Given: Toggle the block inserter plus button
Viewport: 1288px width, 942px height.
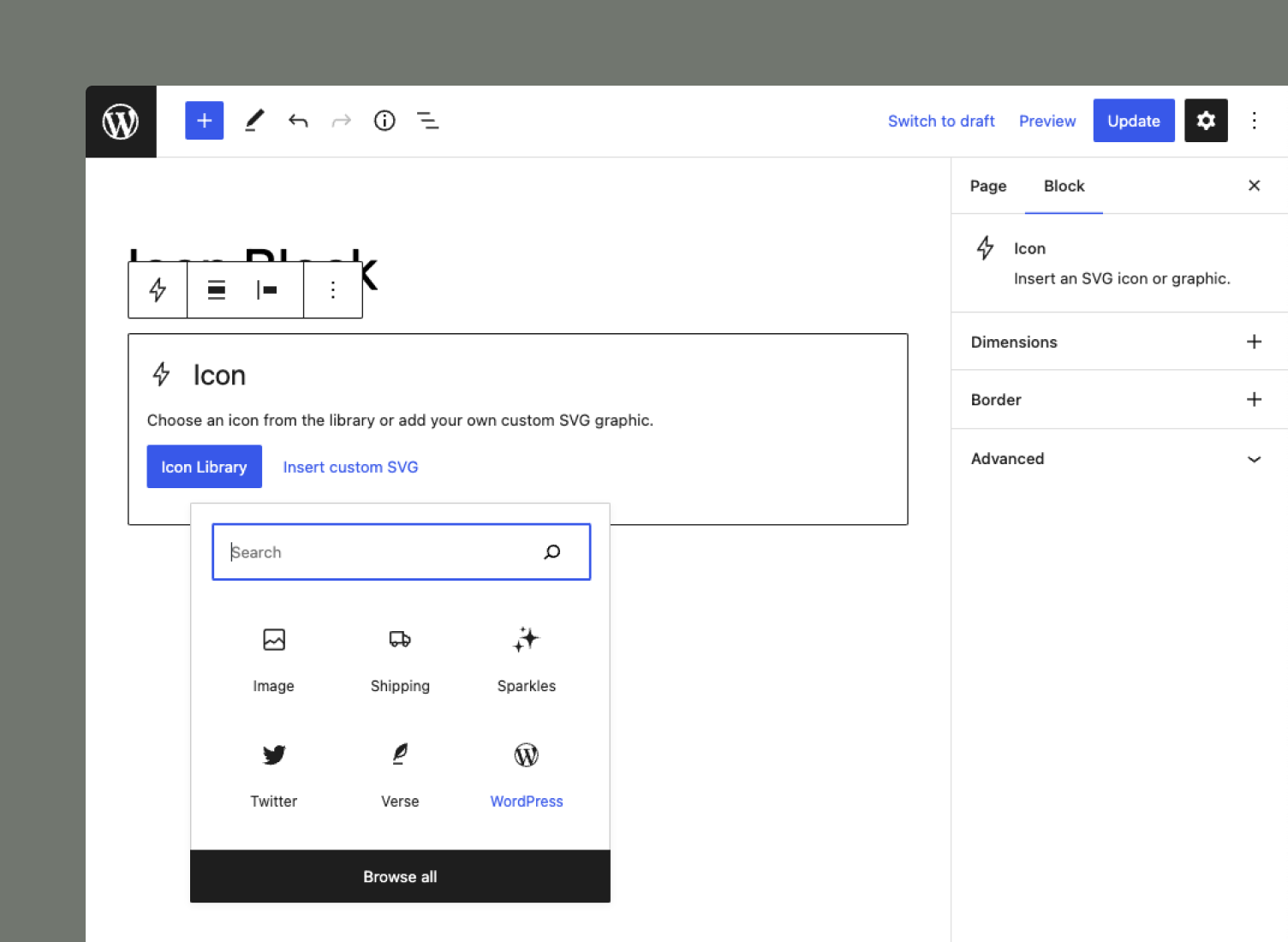Looking at the screenshot, I should click(x=205, y=121).
